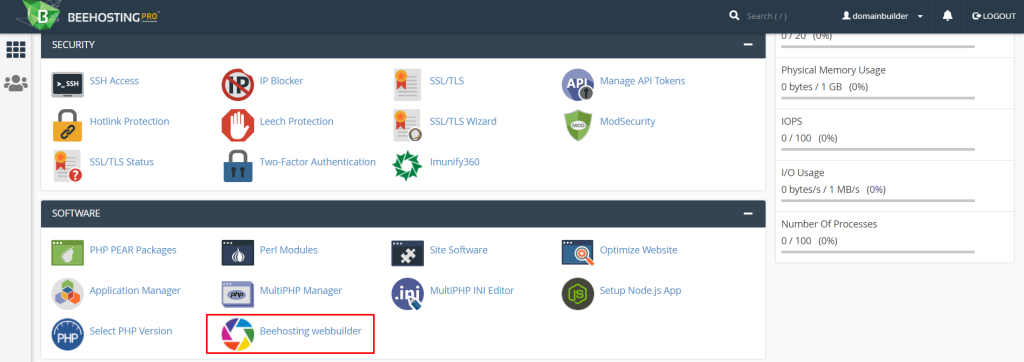Screen dimensions: 1024x362
Task: Open the SSL/TLS Wizard icon
Action: coord(408,125)
